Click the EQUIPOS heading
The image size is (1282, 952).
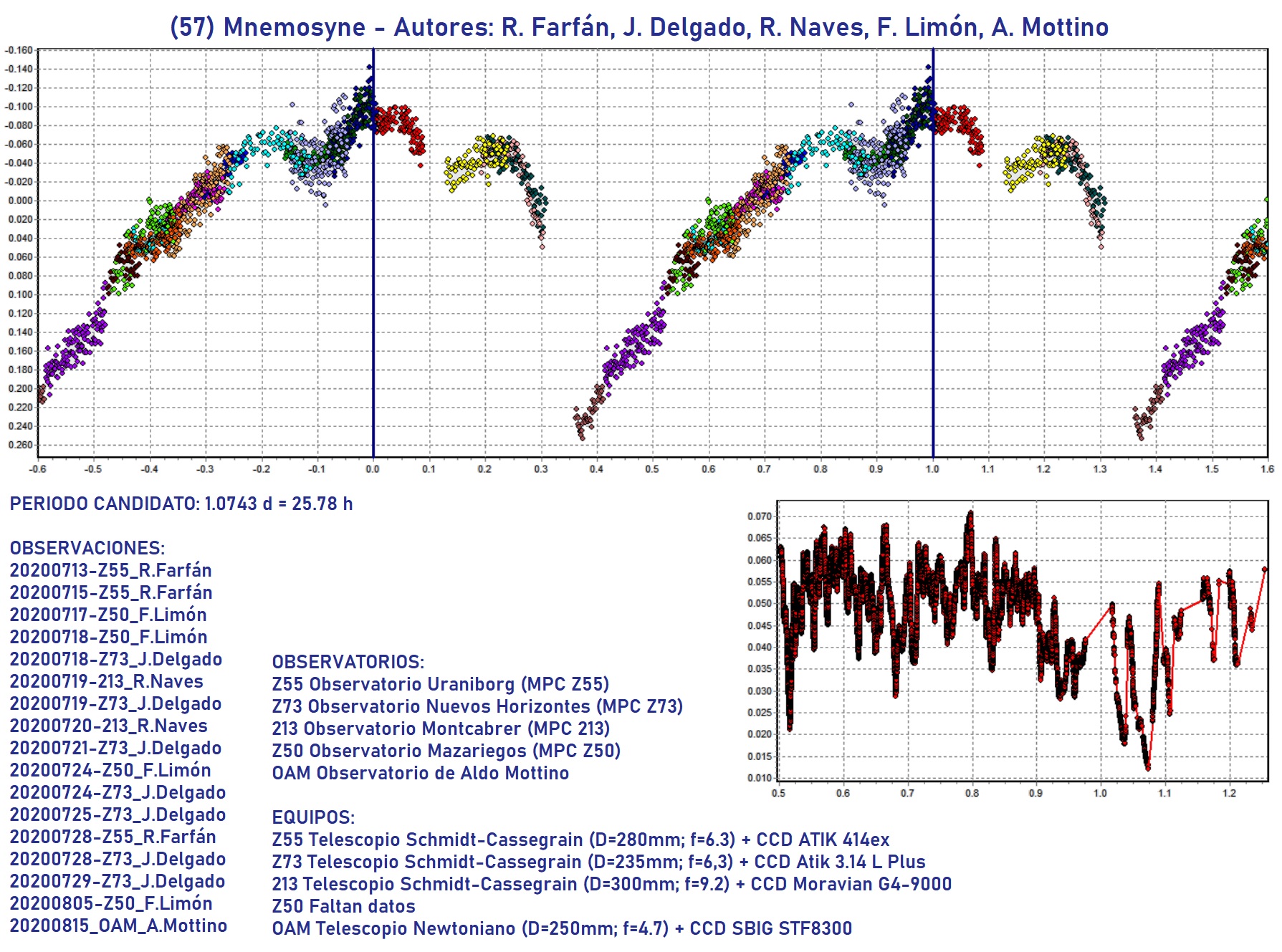[x=313, y=817]
